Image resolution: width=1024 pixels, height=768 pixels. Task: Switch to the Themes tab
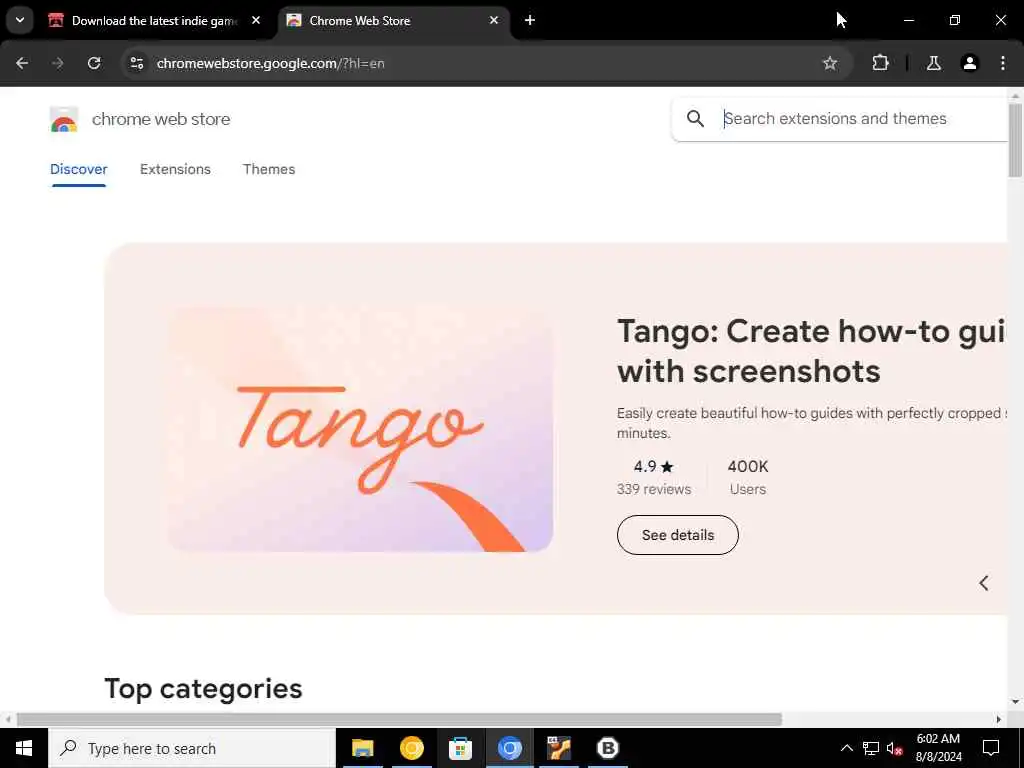click(x=269, y=169)
